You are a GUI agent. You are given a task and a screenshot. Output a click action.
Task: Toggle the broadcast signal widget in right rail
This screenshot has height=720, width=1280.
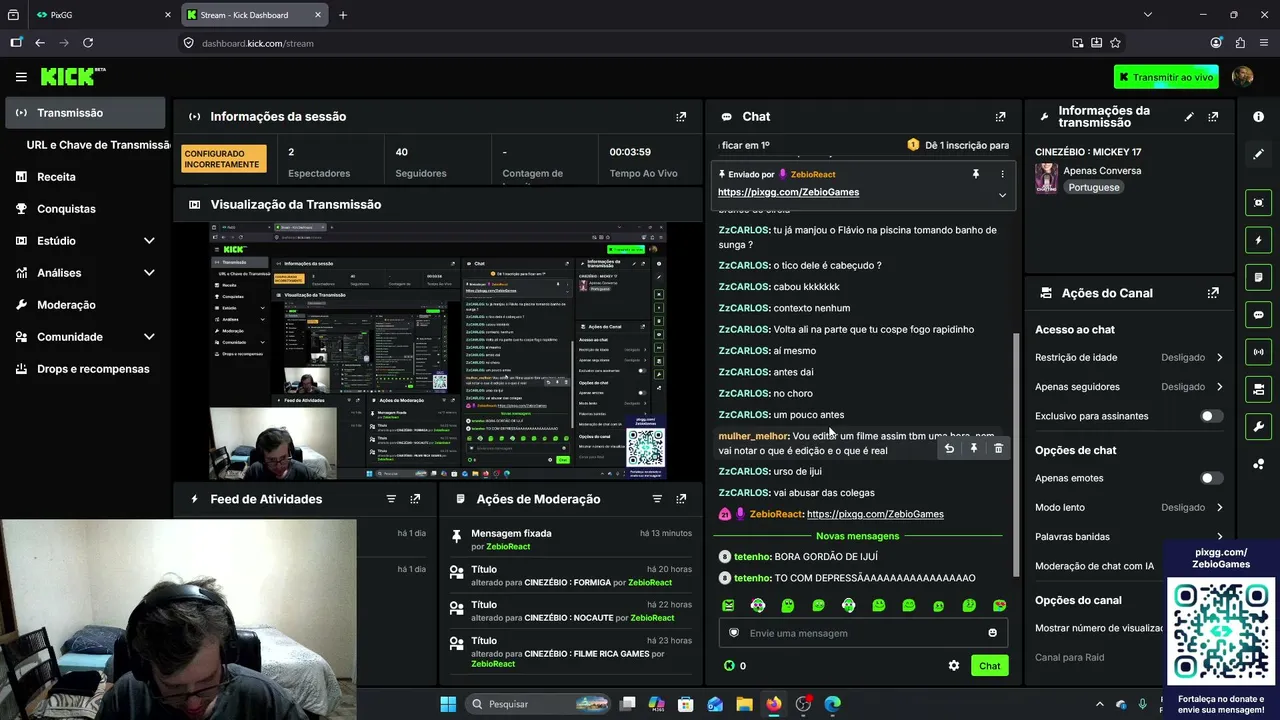1258,352
